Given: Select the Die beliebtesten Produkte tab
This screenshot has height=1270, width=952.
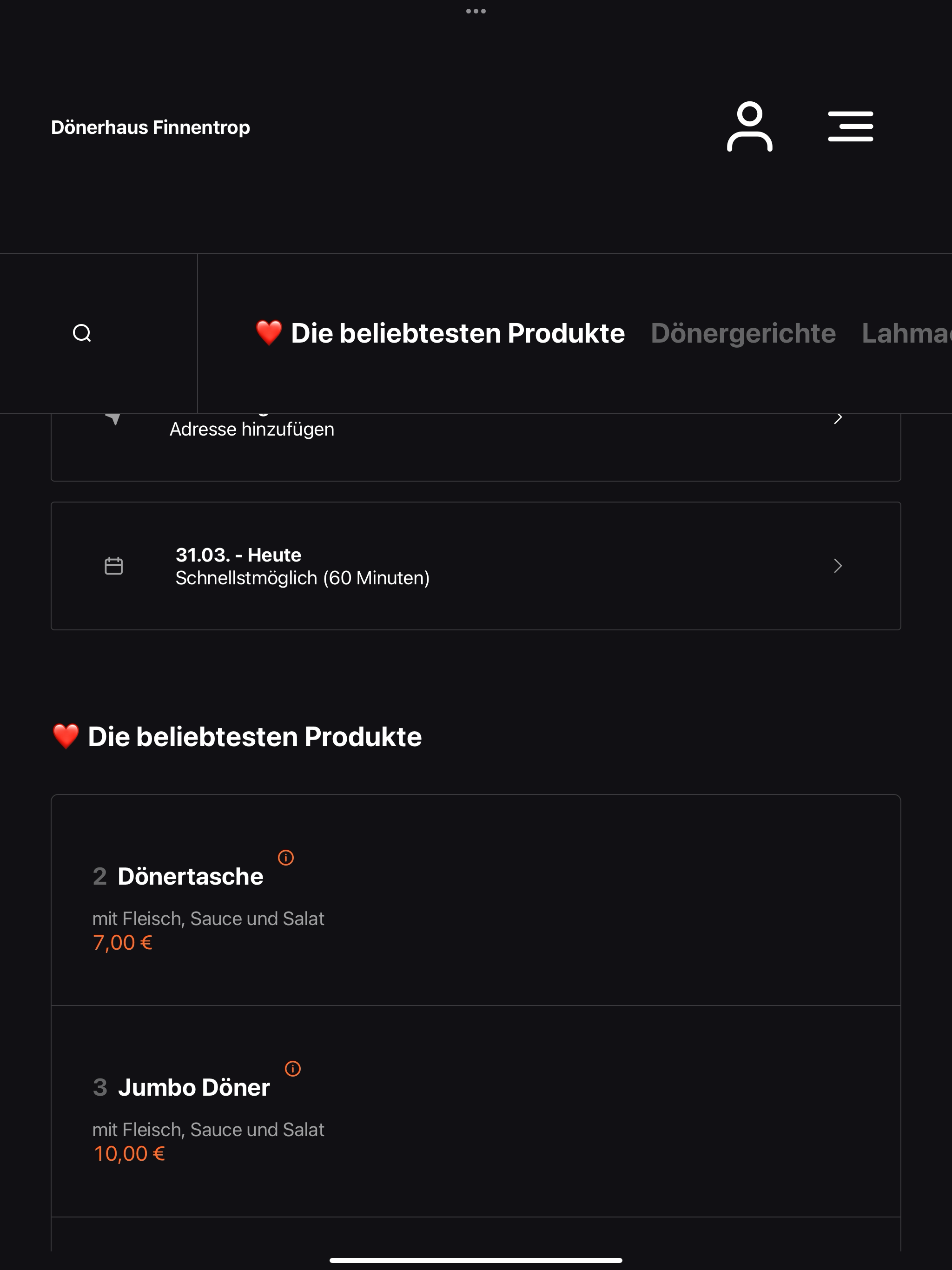Looking at the screenshot, I should tap(440, 333).
